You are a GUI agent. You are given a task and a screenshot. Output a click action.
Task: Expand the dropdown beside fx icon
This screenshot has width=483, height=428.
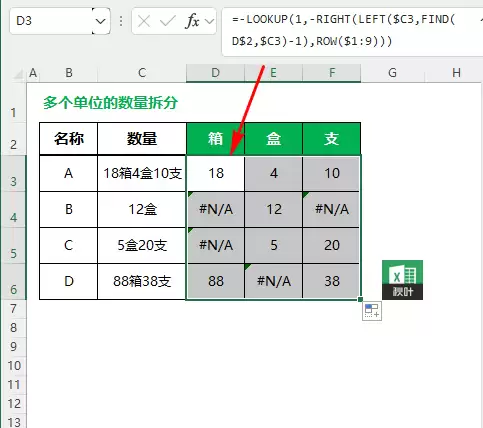click(210, 22)
